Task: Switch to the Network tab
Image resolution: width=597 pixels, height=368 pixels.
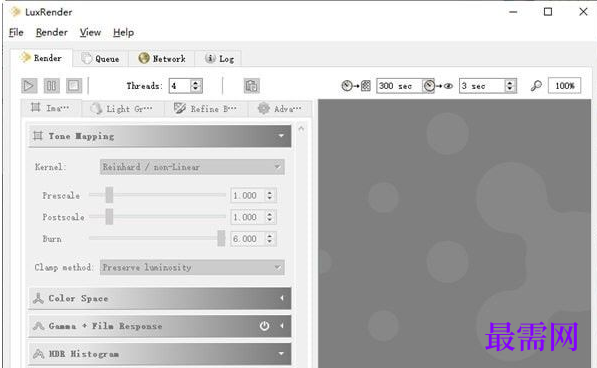Action: [x=162, y=59]
